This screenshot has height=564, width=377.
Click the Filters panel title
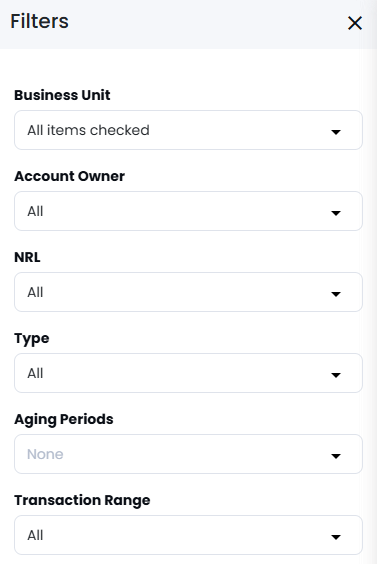[x=40, y=21]
